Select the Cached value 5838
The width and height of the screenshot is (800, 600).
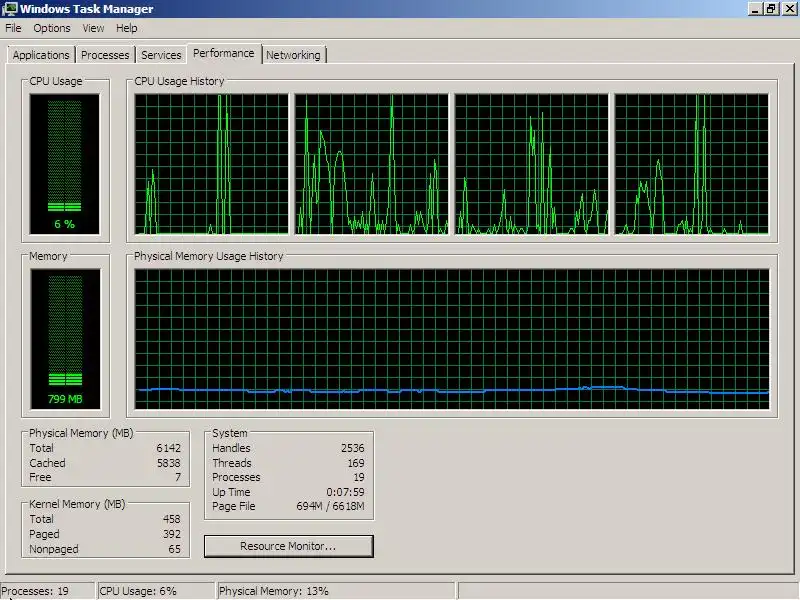pos(168,463)
